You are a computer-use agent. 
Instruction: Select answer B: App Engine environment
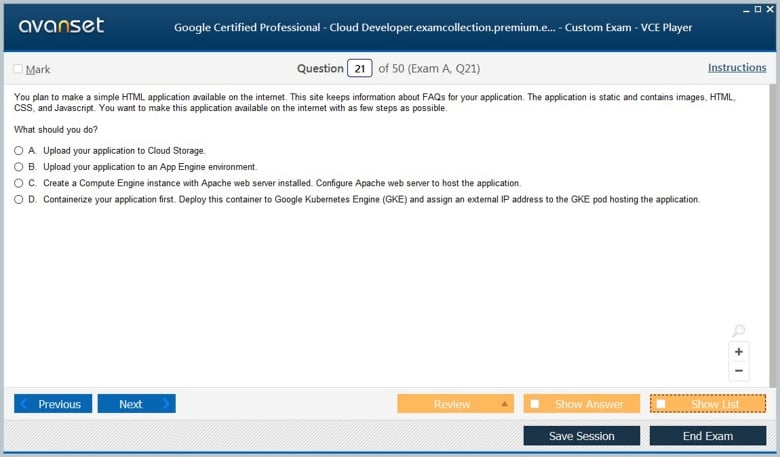coord(19,167)
